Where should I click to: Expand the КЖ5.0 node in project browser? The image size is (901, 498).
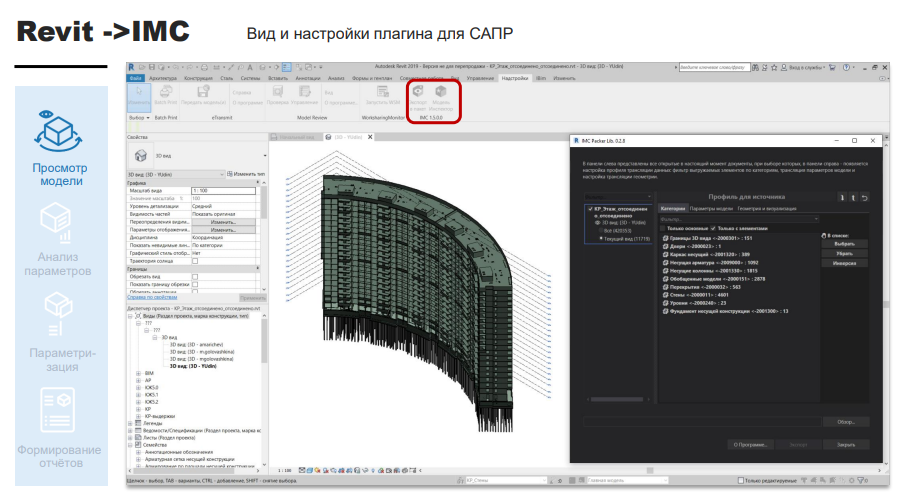[x=138, y=388]
